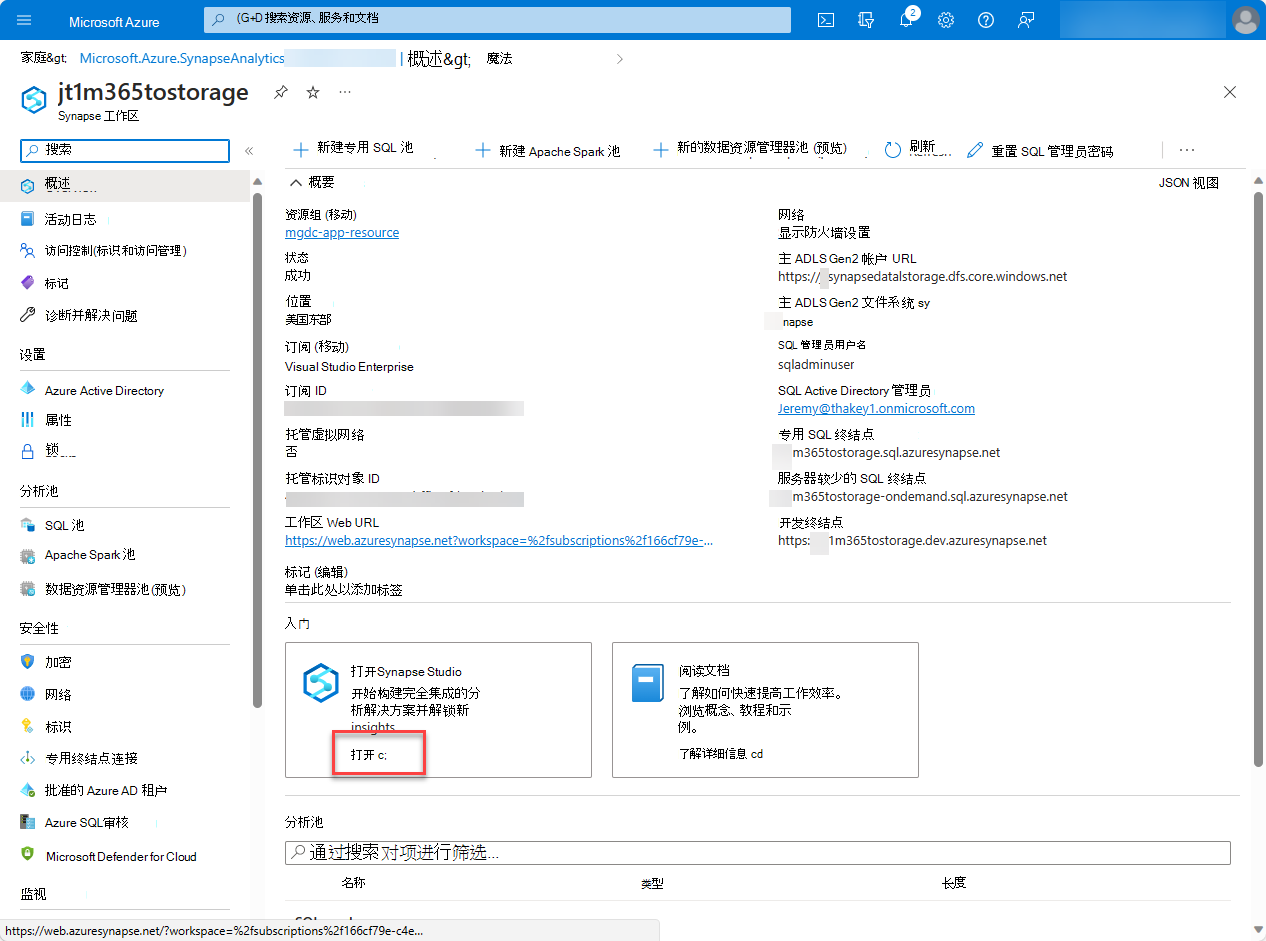
Task: Open Cloud Shell from the top bar
Action: (x=826, y=20)
